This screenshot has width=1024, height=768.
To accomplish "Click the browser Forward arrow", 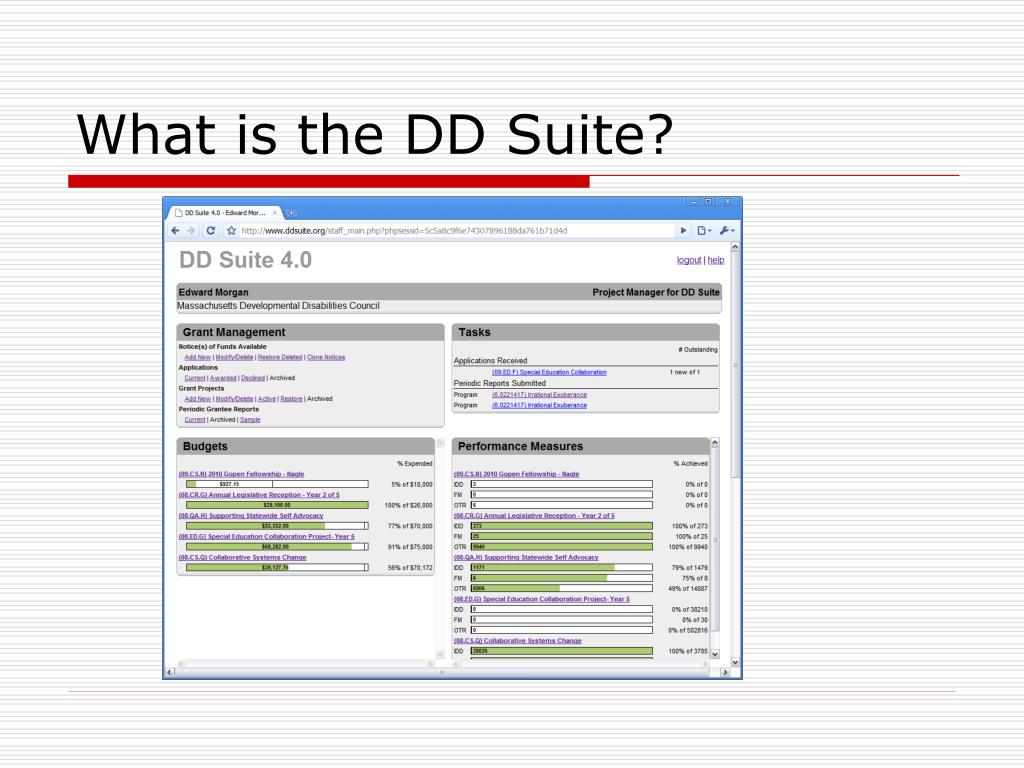I will tap(191, 231).
